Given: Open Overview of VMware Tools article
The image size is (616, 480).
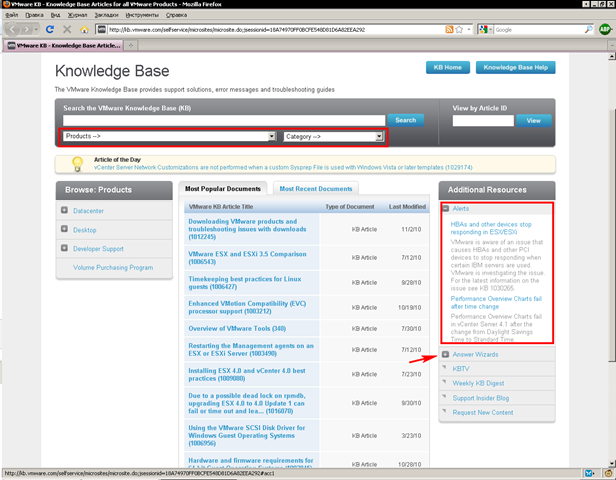Looking at the screenshot, I should 237,328.
